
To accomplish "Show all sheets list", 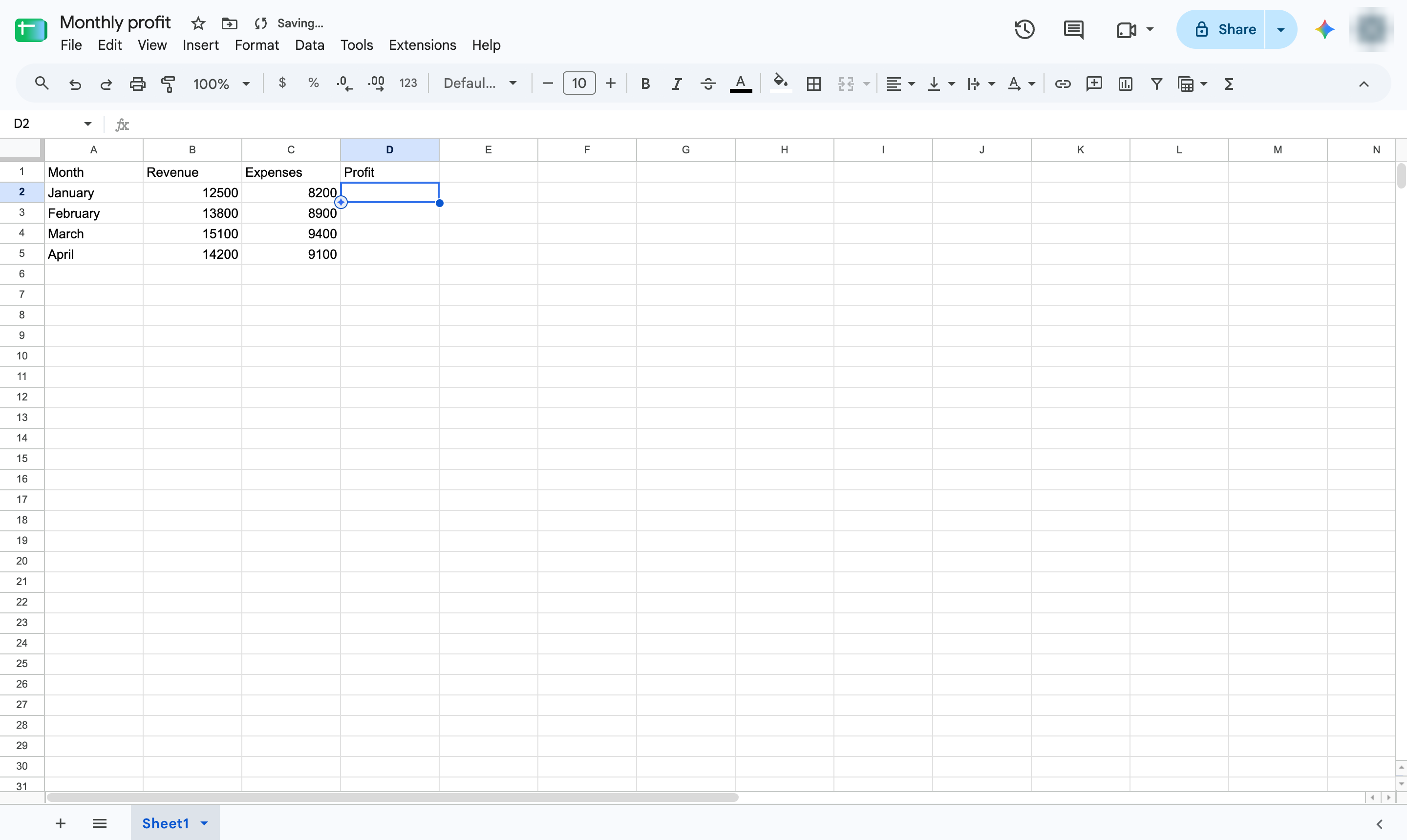I will [100, 823].
